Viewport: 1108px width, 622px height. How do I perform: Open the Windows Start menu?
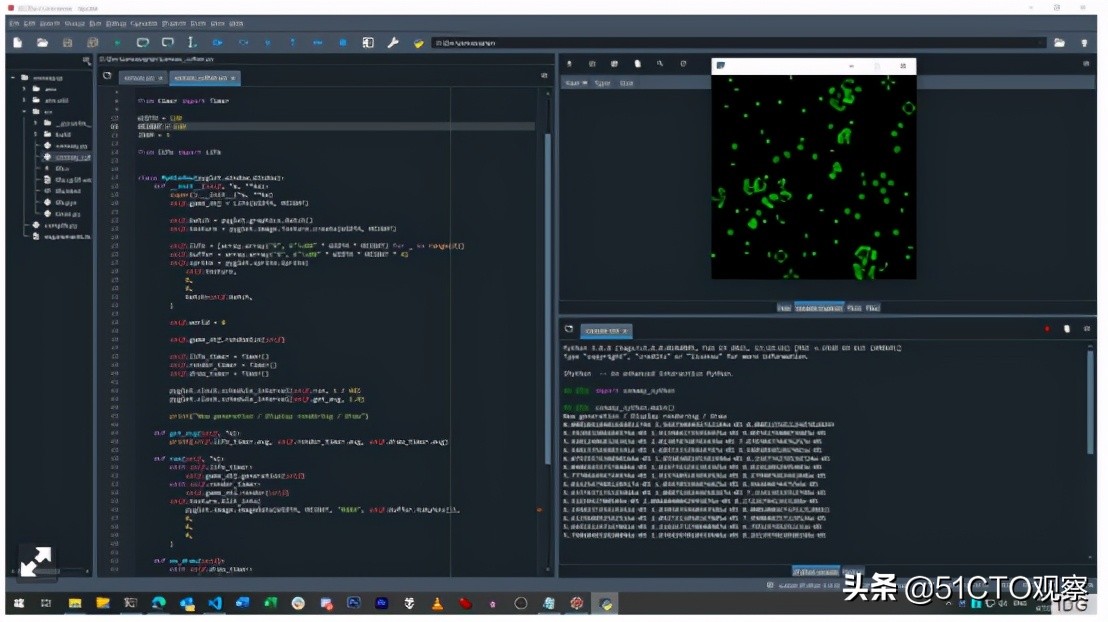point(19,603)
